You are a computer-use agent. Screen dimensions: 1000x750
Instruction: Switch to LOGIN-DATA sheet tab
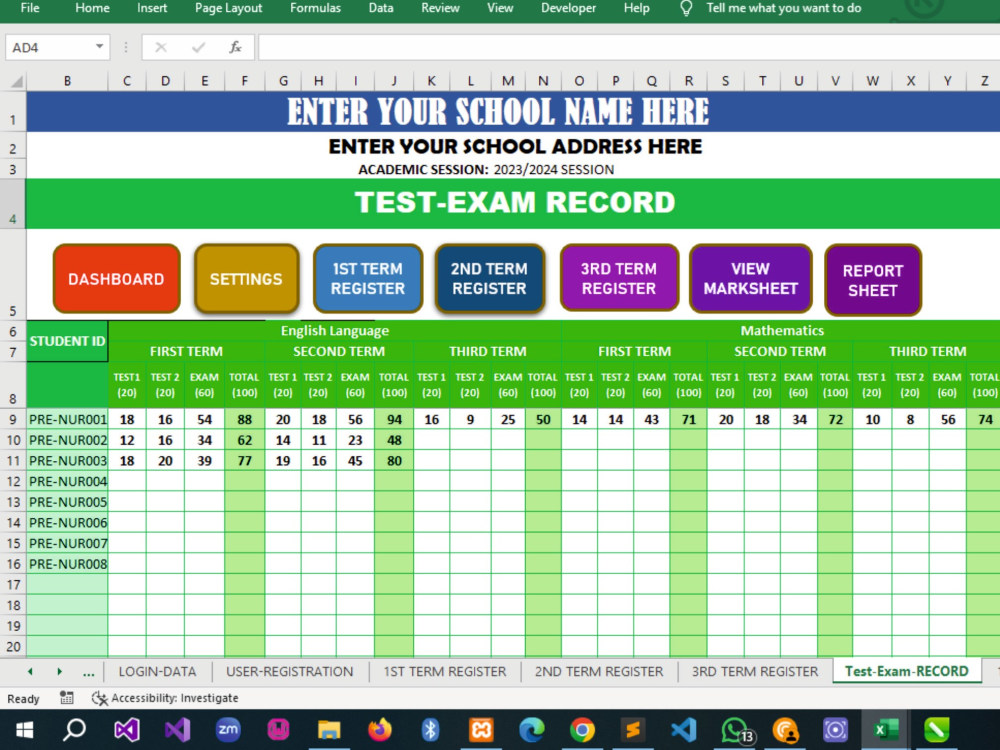pyautogui.click(x=157, y=672)
